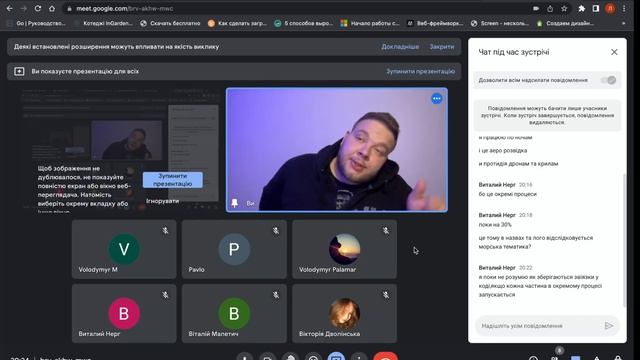The image size is (640, 360).
Task: Select the shared screen presentation thumbnail
Action: [x=121, y=149]
